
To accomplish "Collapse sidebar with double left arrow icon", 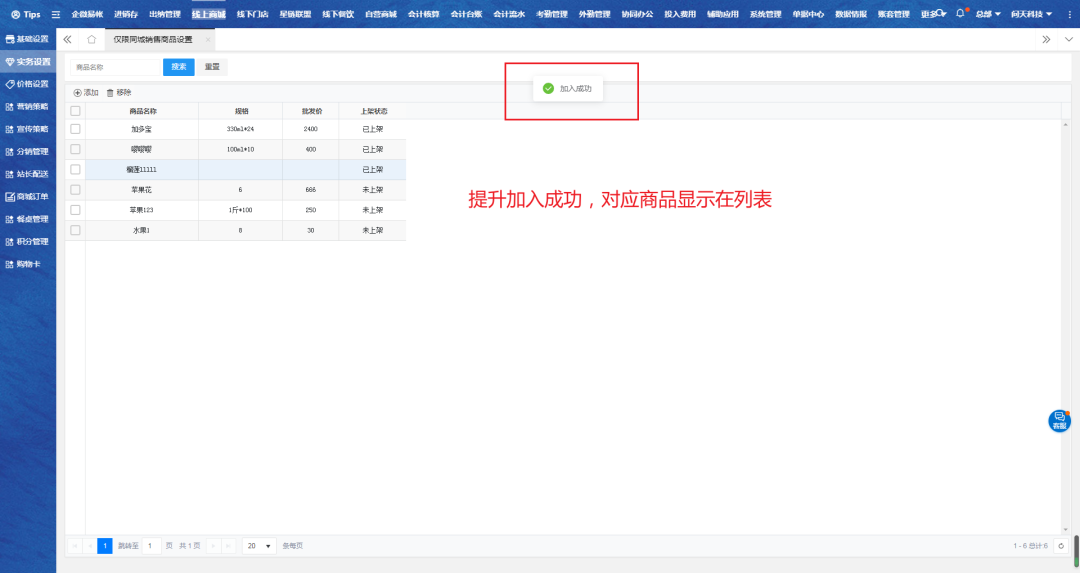I will pyautogui.click(x=67, y=39).
